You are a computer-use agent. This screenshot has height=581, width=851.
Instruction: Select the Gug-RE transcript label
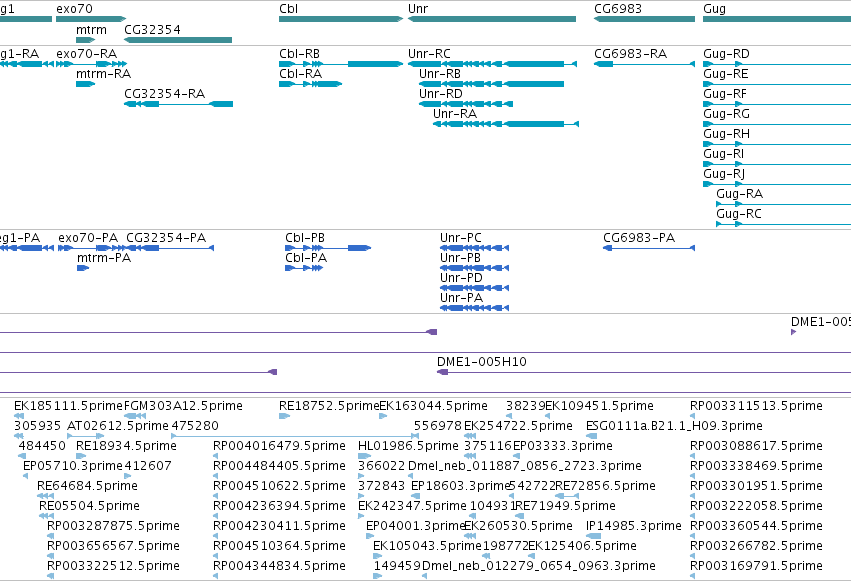click(x=726, y=74)
